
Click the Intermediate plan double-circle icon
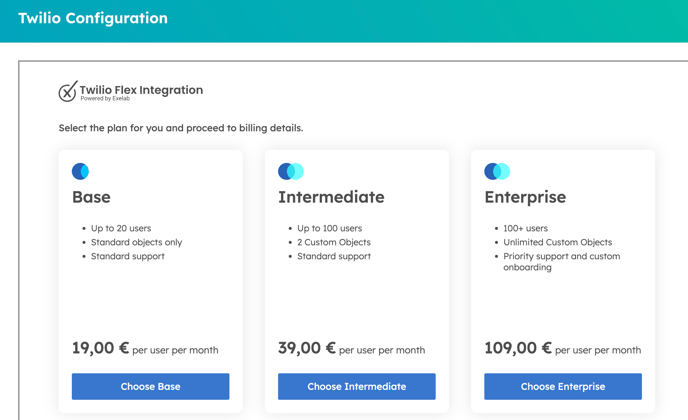click(x=291, y=171)
